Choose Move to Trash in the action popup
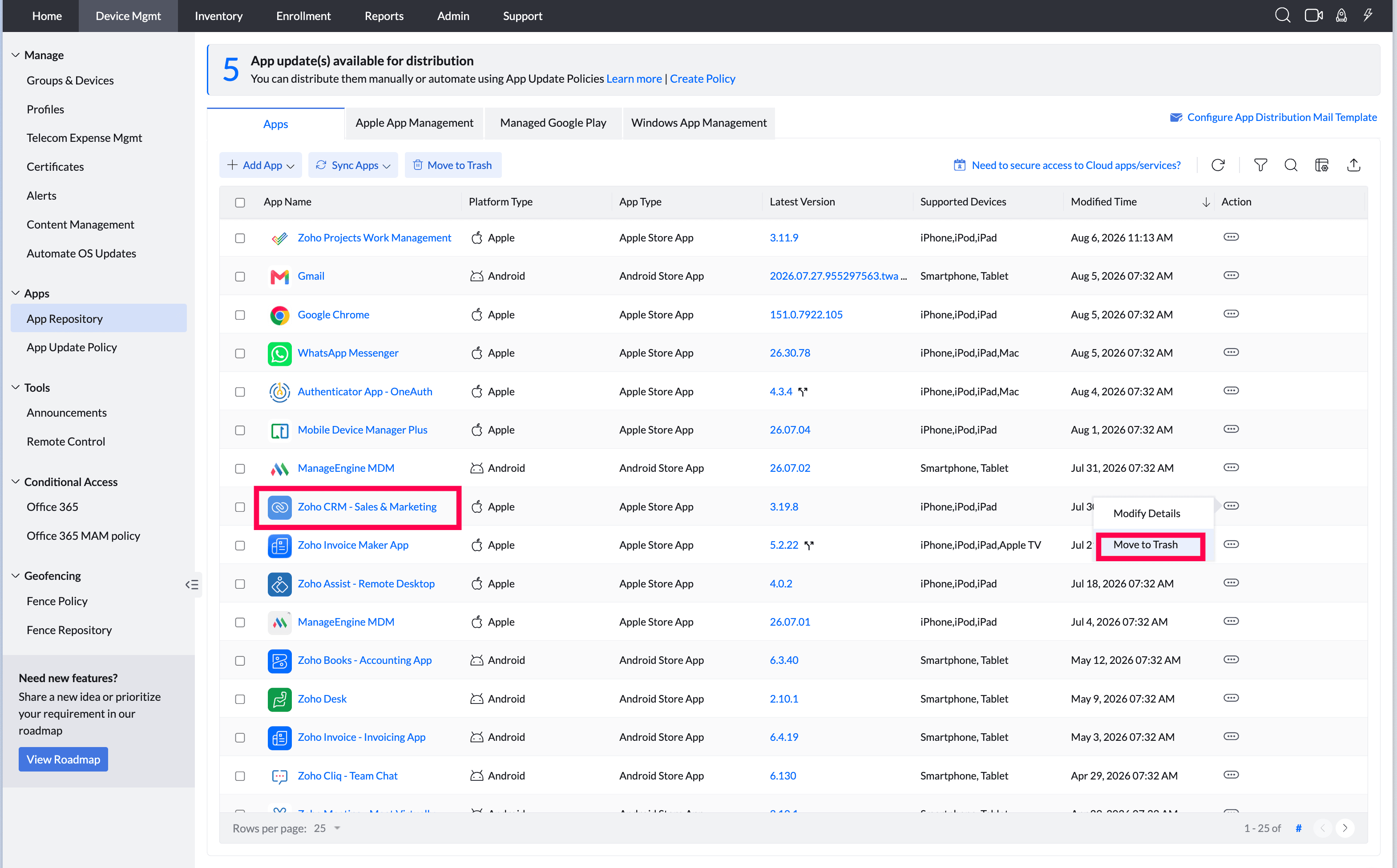 click(1146, 545)
